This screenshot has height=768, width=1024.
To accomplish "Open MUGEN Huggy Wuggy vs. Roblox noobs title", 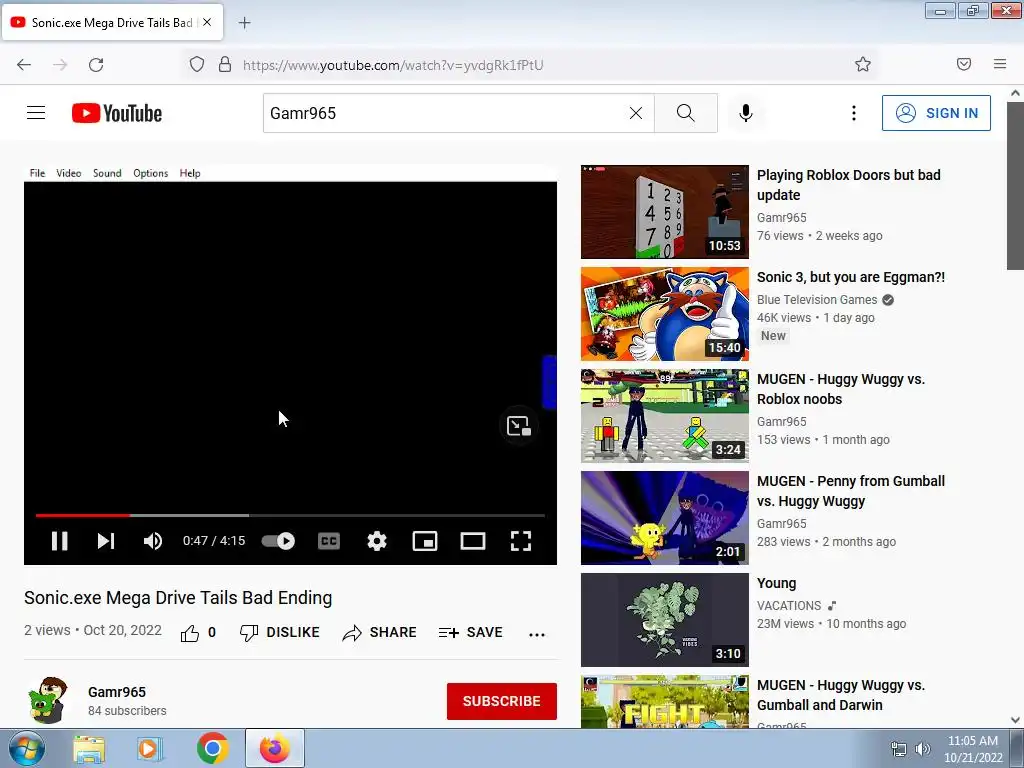I will point(840,389).
